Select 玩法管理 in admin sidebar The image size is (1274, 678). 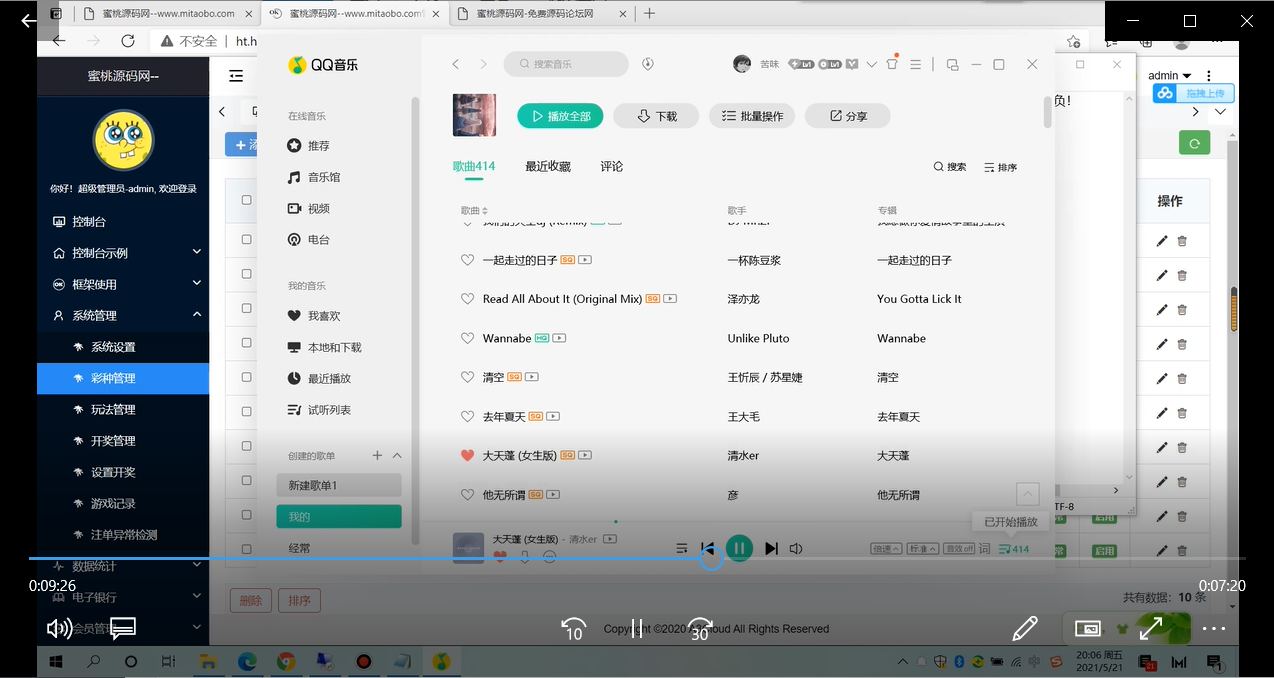coord(123,409)
